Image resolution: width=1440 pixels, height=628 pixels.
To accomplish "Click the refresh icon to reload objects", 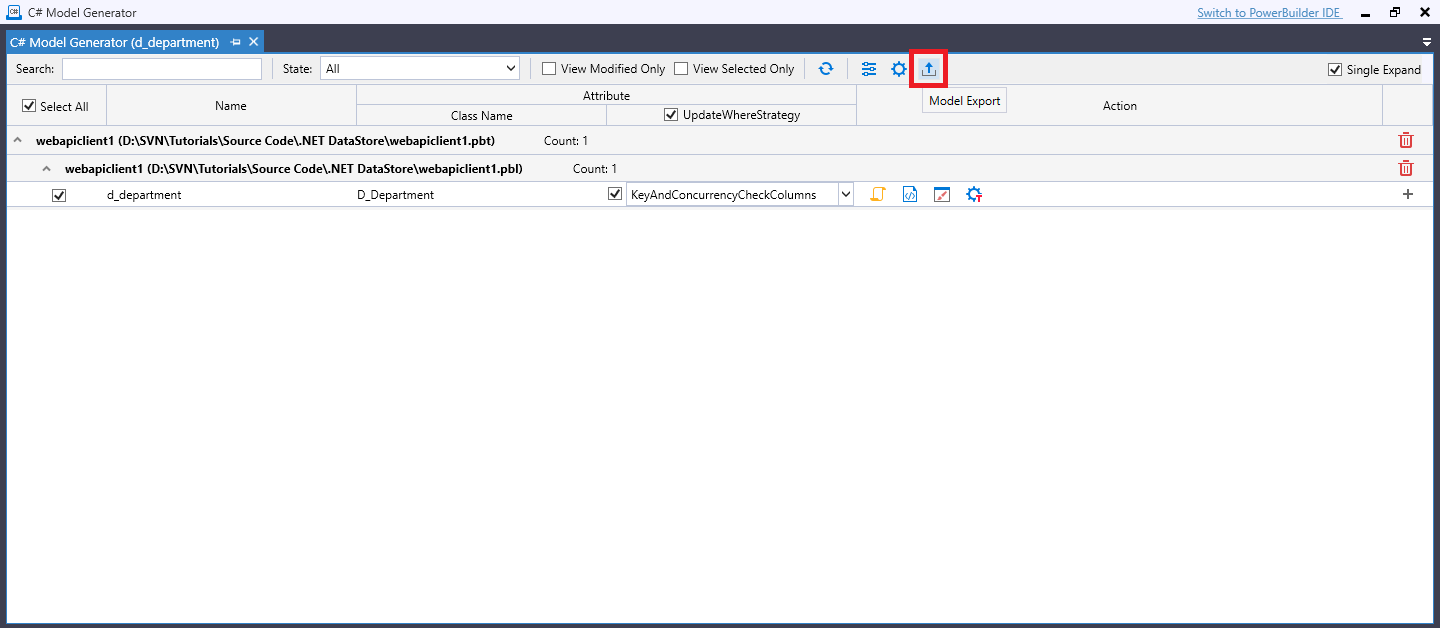I will pos(826,68).
